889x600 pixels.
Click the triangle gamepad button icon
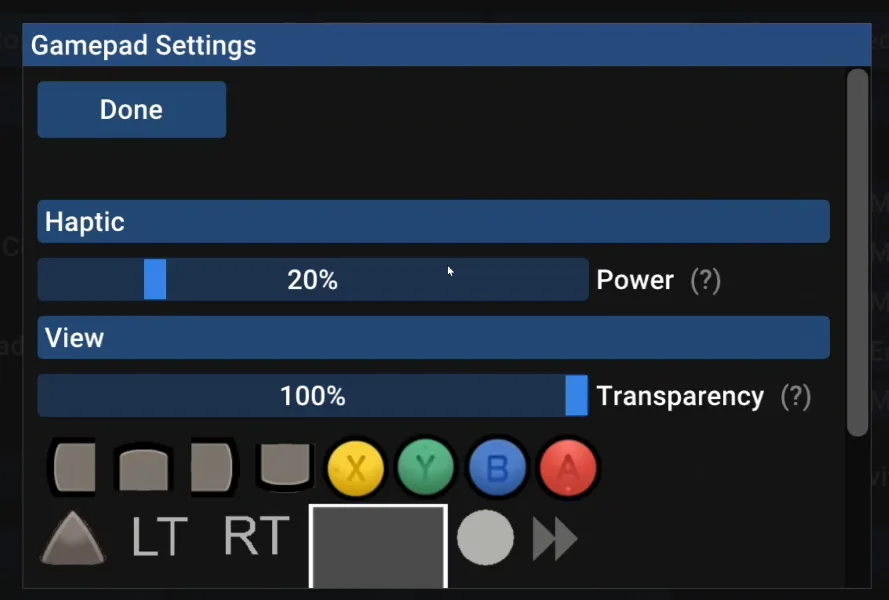point(71,537)
